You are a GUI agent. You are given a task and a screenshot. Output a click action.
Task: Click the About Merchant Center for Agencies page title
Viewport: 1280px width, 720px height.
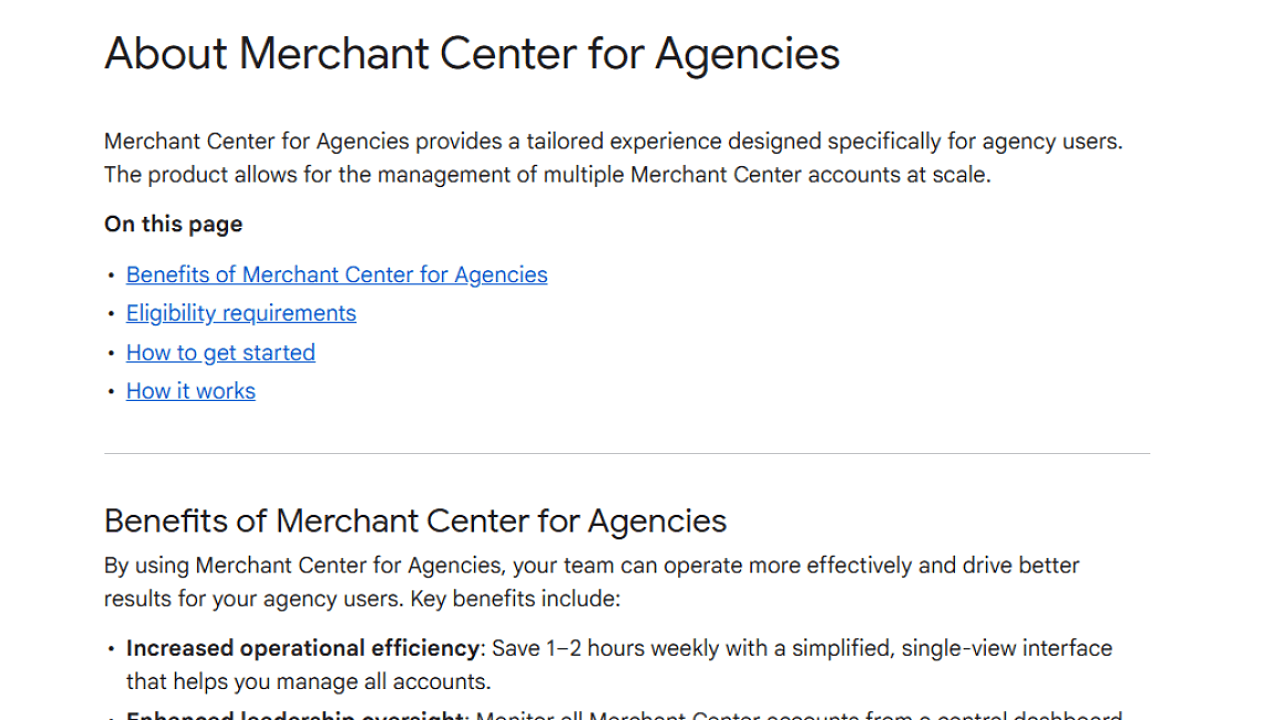[x=471, y=54]
